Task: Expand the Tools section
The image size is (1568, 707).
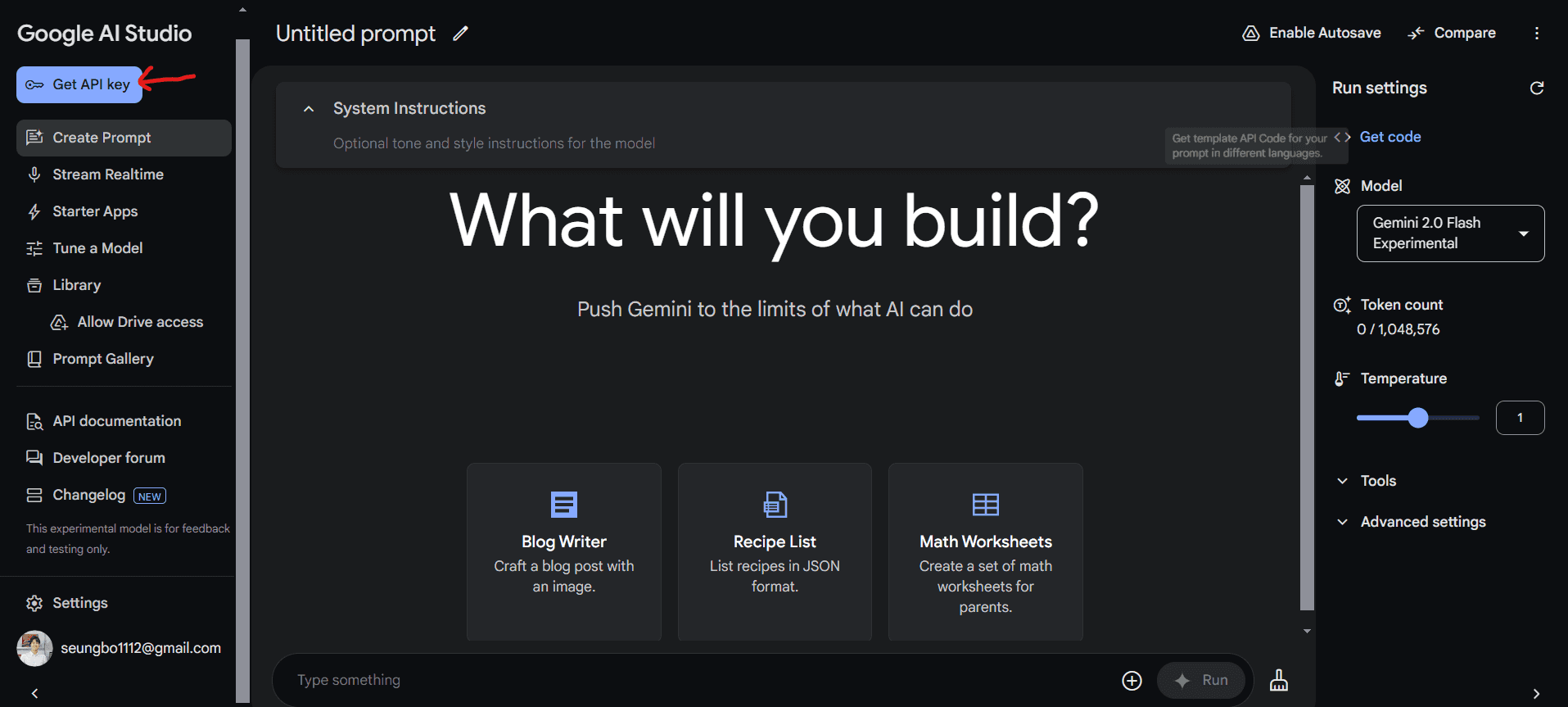Action: click(x=1378, y=481)
